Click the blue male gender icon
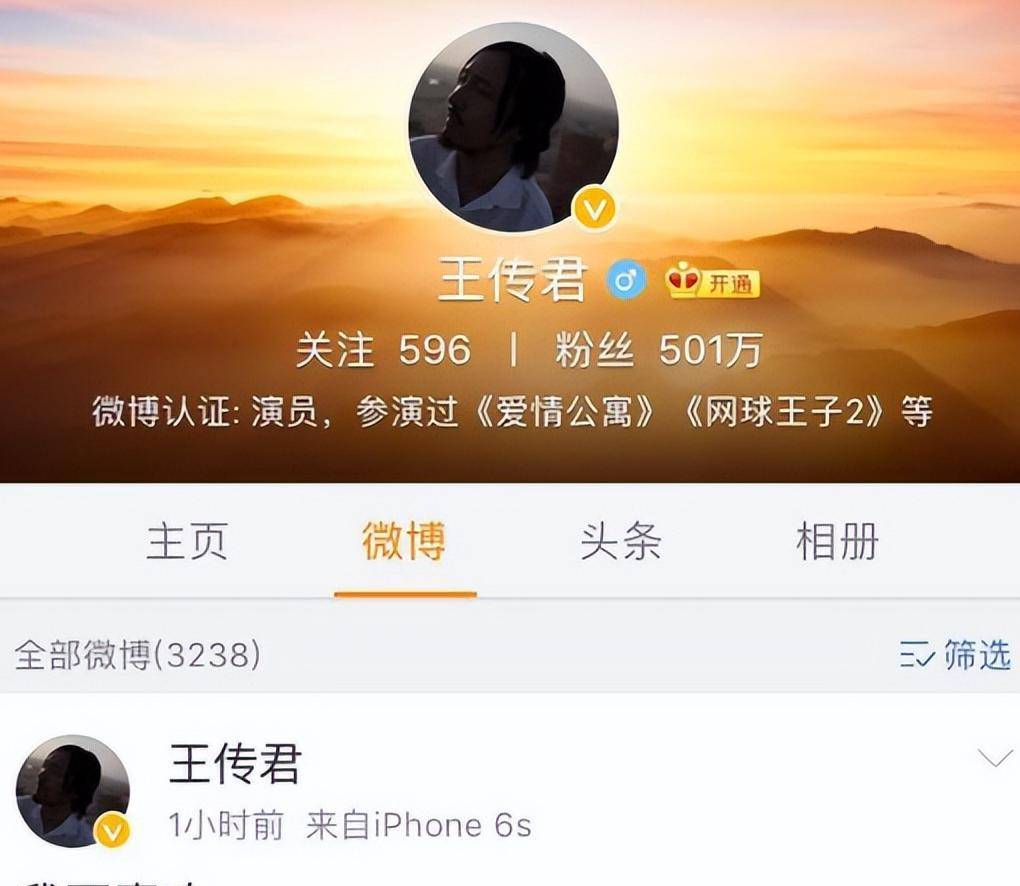This screenshot has width=1020, height=886. coord(626,280)
